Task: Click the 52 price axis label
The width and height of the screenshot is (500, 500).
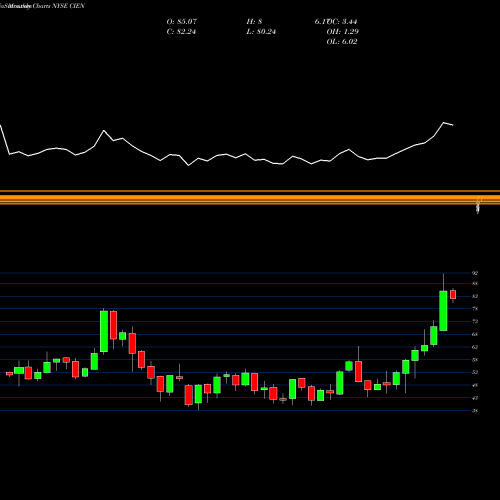Action: coord(475,372)
